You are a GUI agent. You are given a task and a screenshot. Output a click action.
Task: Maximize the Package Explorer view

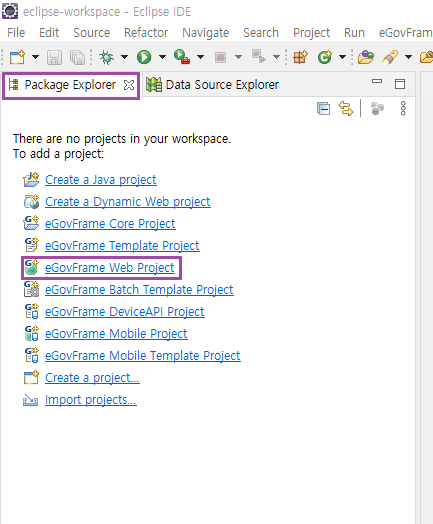400,84
